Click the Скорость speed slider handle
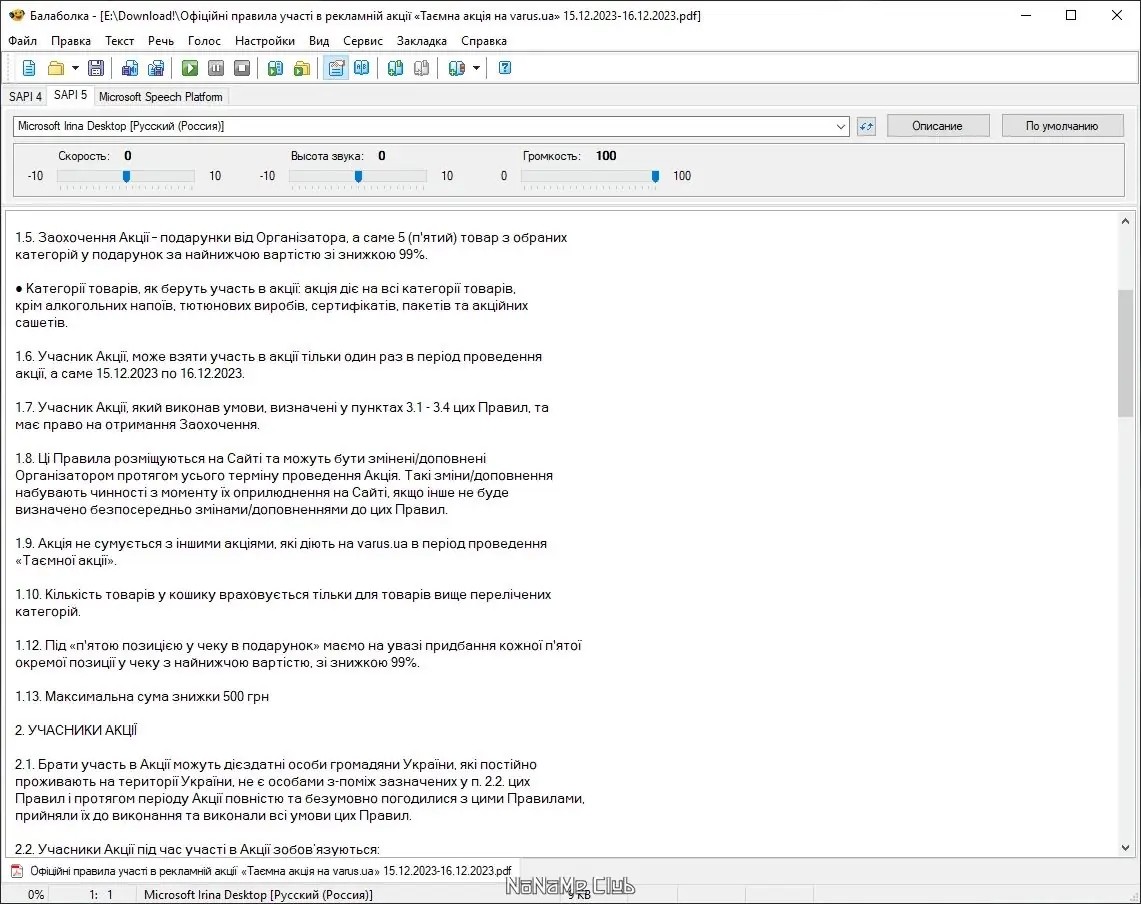 click(x=127, y=176)
